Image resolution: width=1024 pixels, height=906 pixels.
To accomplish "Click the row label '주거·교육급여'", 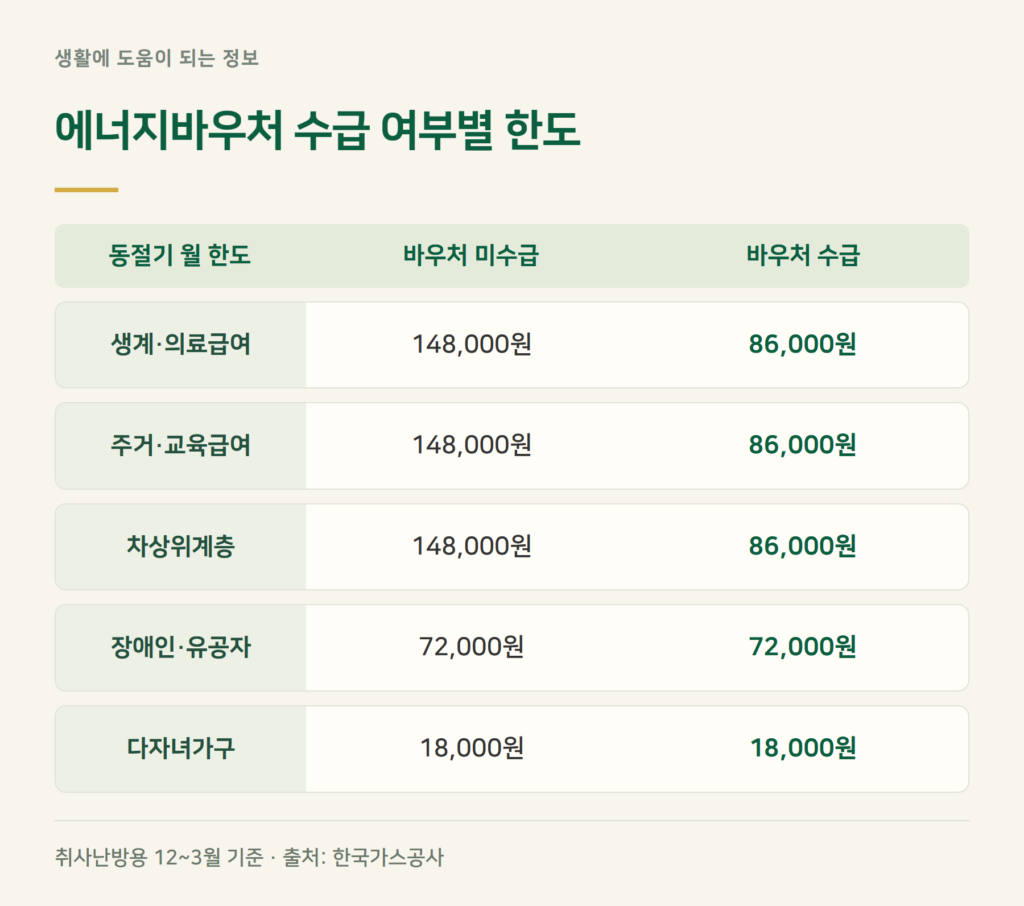I will point(180,445).
